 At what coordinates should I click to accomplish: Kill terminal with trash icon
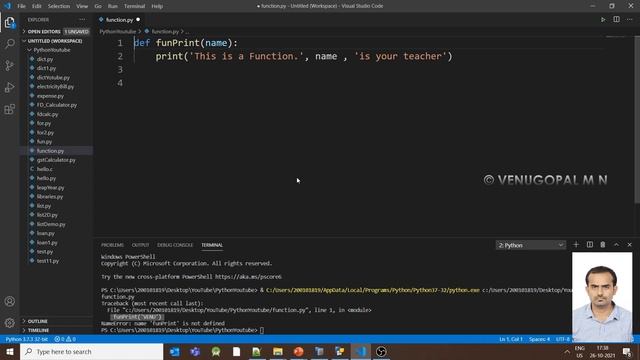(602, 244)
